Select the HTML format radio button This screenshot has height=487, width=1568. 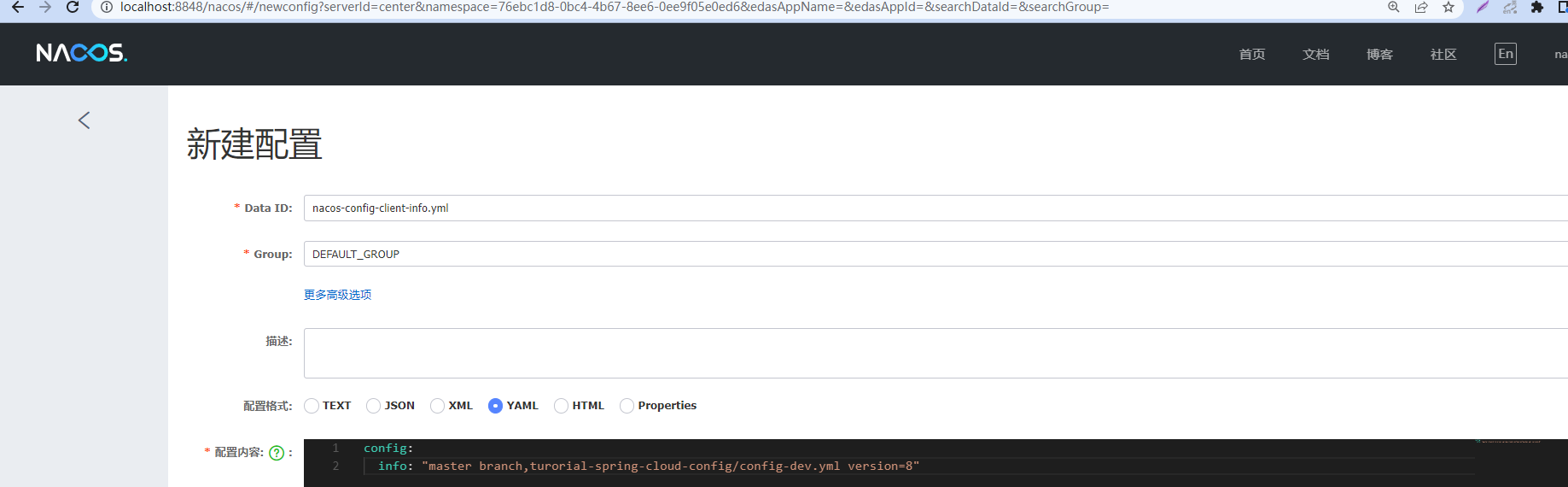point(562,406)
